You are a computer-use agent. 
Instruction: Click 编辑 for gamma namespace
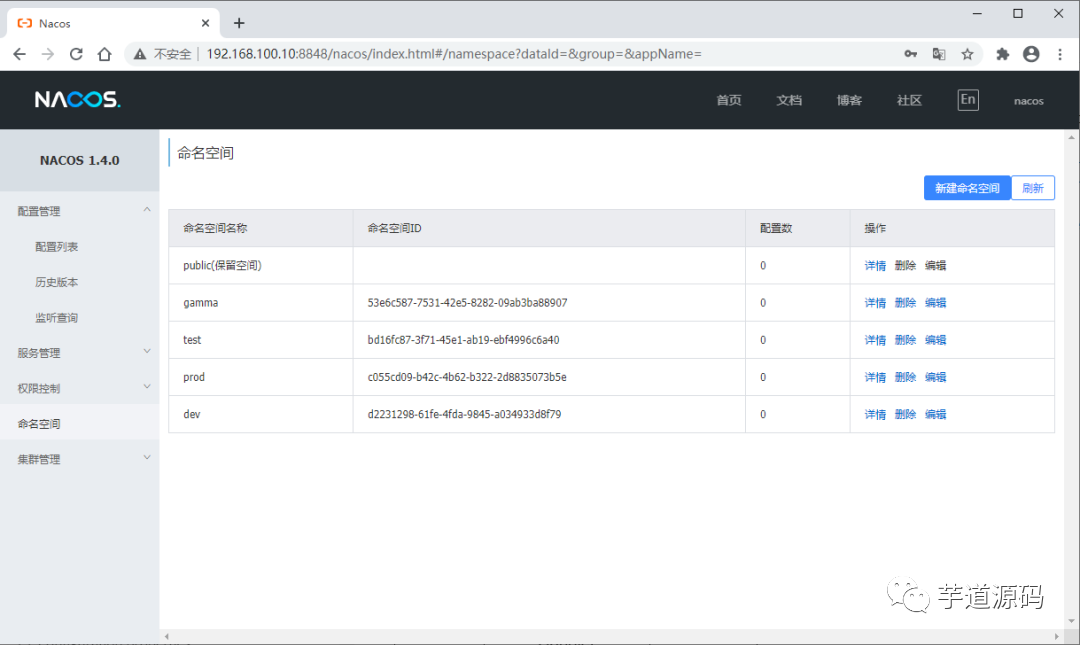coord(935,303)
